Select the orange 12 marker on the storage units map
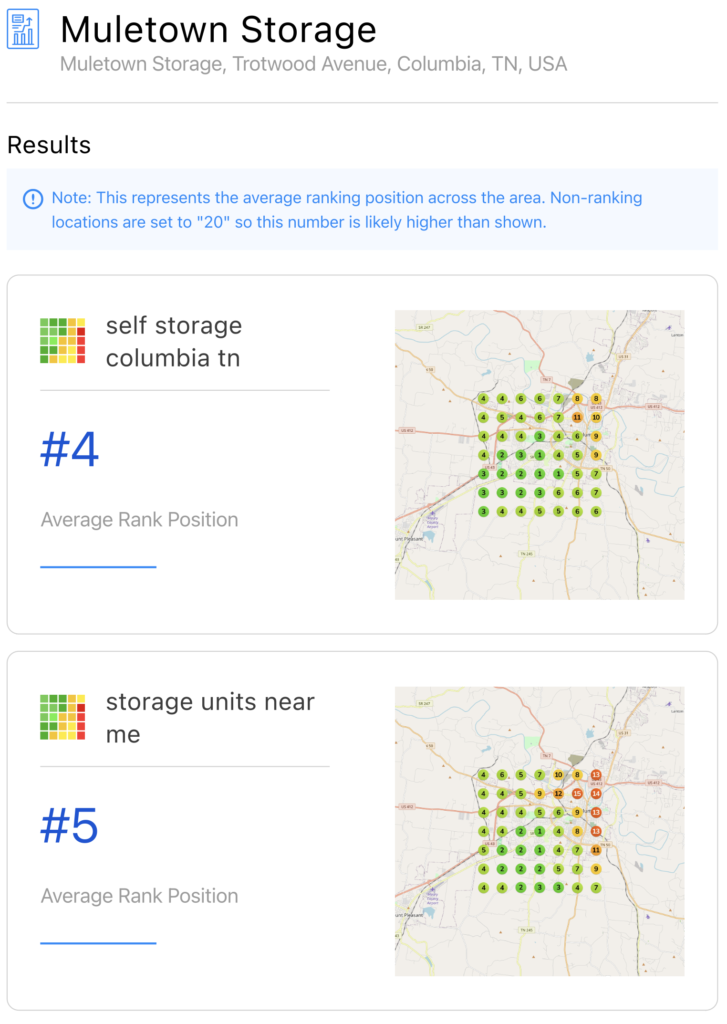The width and height of the screenshot is (727, 1024). pyautogui.click(x=558, y=793)
